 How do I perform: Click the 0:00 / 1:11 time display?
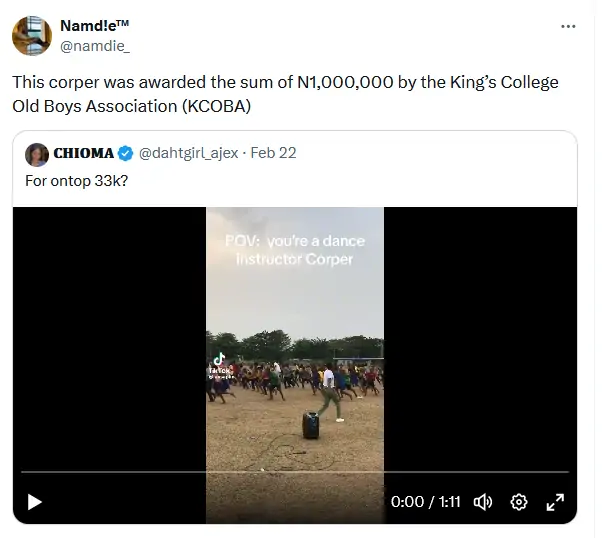pos(423,502)
